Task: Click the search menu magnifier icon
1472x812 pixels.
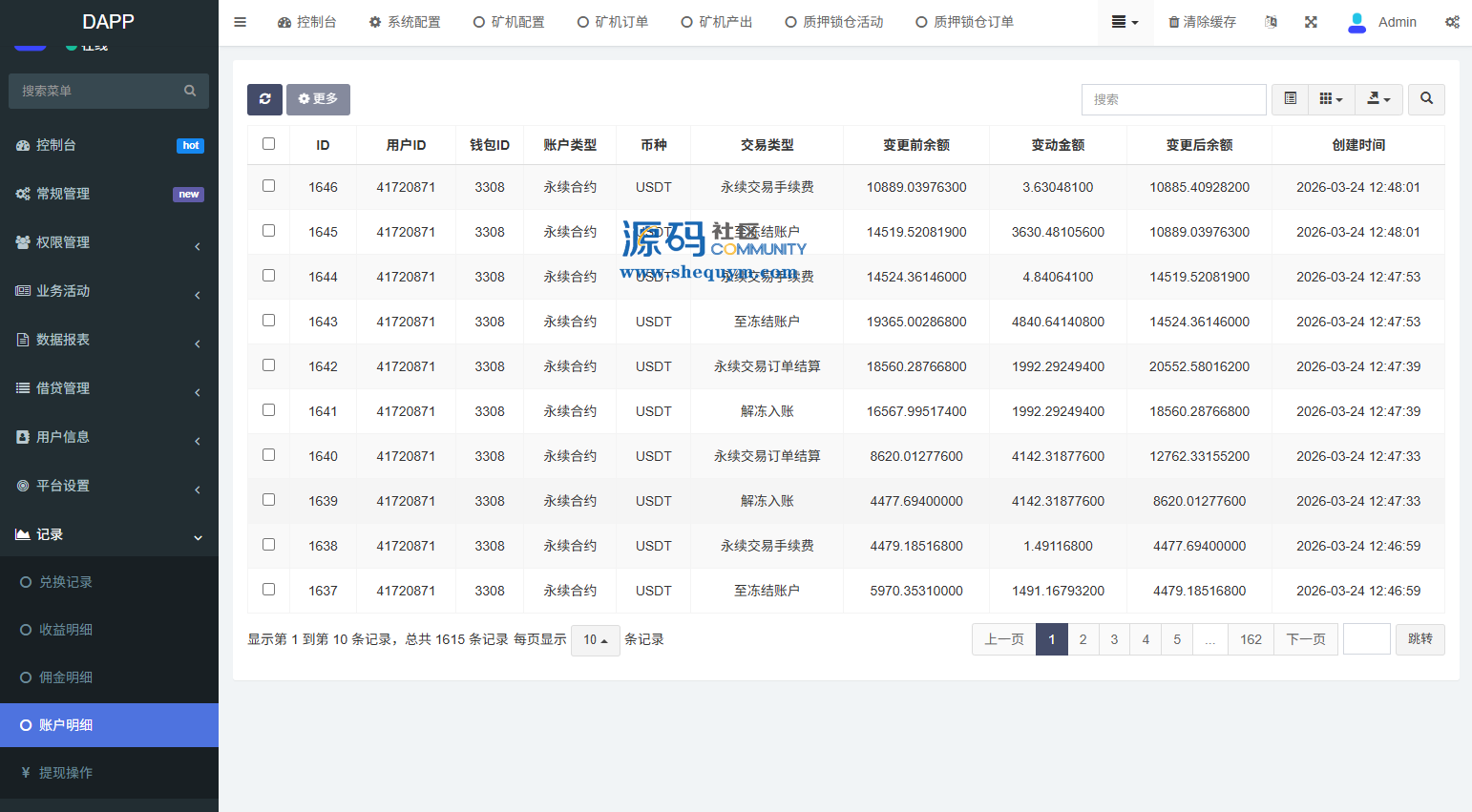Action: pos(190,91)
